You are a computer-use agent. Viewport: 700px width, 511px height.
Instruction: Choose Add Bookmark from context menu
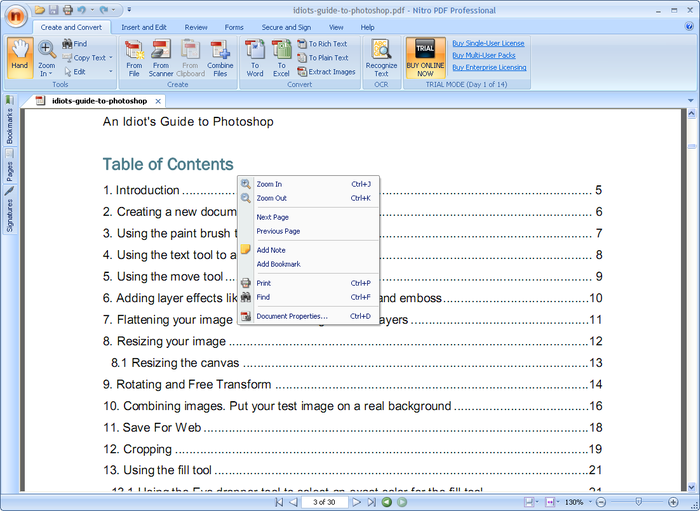[278, 264]
